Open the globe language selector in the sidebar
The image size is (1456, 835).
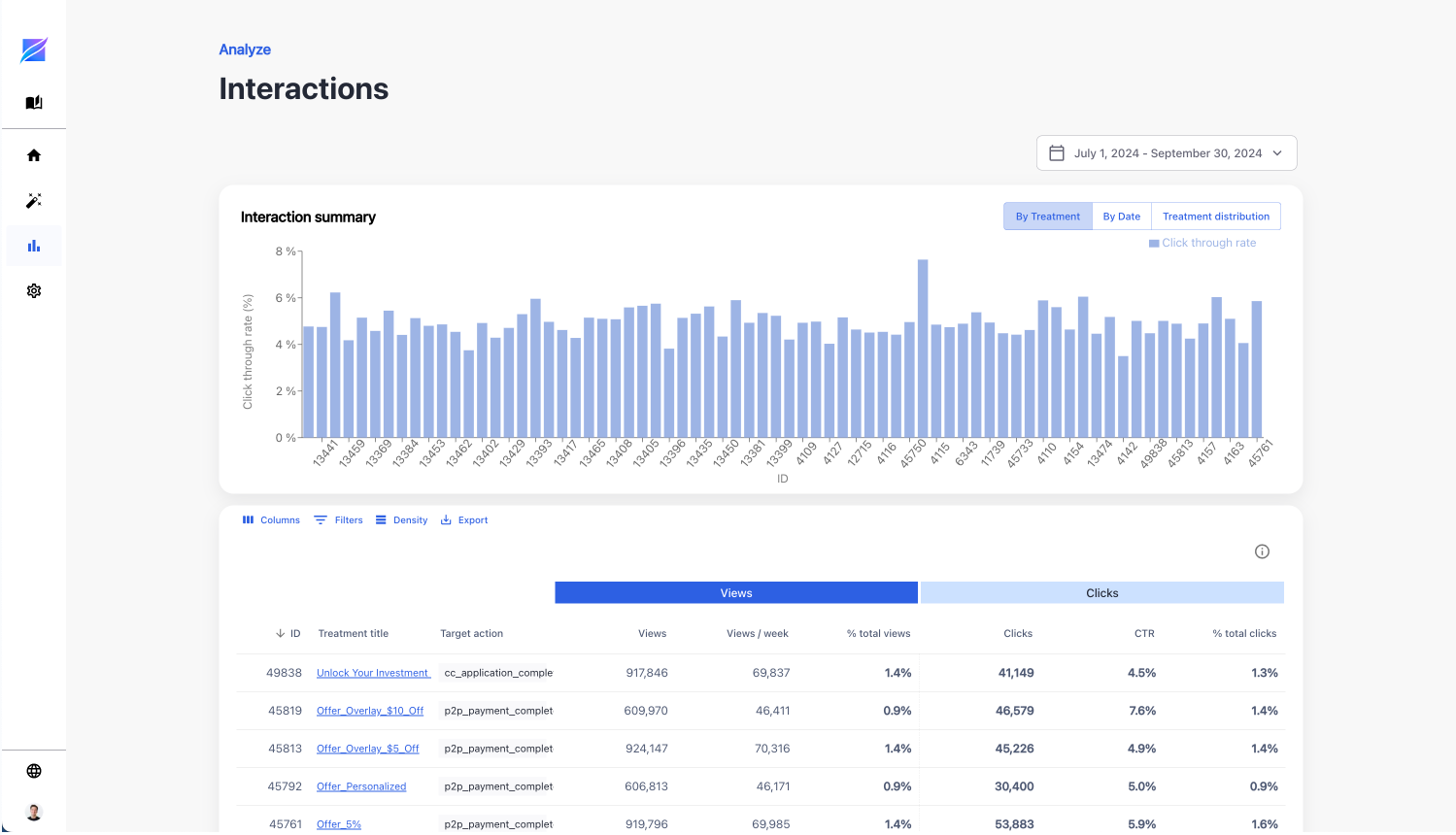[x=34, y=771]
